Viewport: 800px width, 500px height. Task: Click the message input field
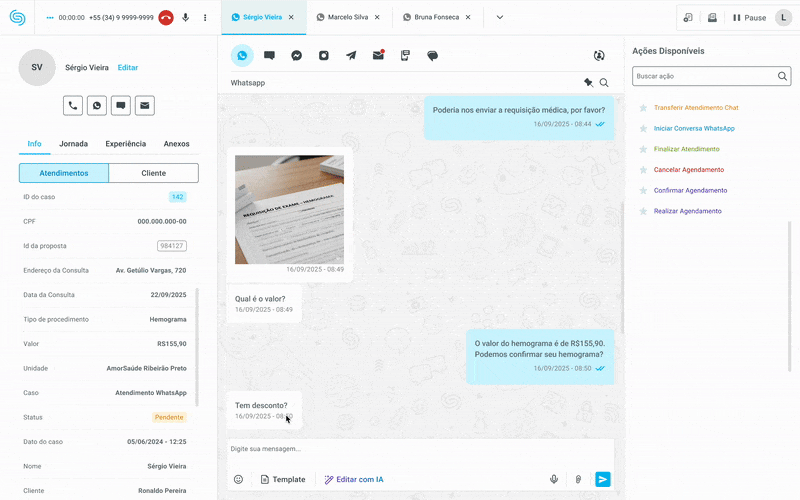420,450
